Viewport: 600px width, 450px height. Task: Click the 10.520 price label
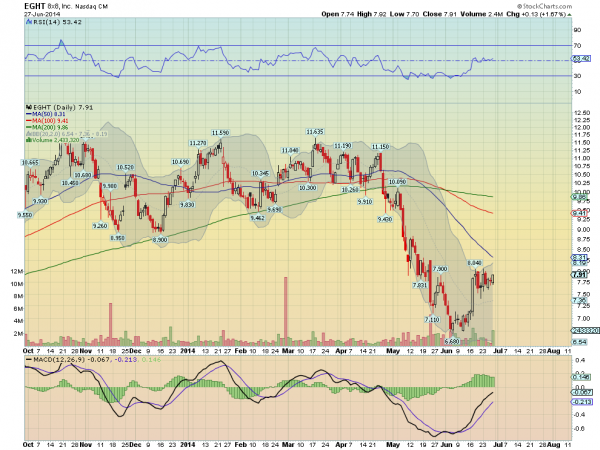point(125,167)
